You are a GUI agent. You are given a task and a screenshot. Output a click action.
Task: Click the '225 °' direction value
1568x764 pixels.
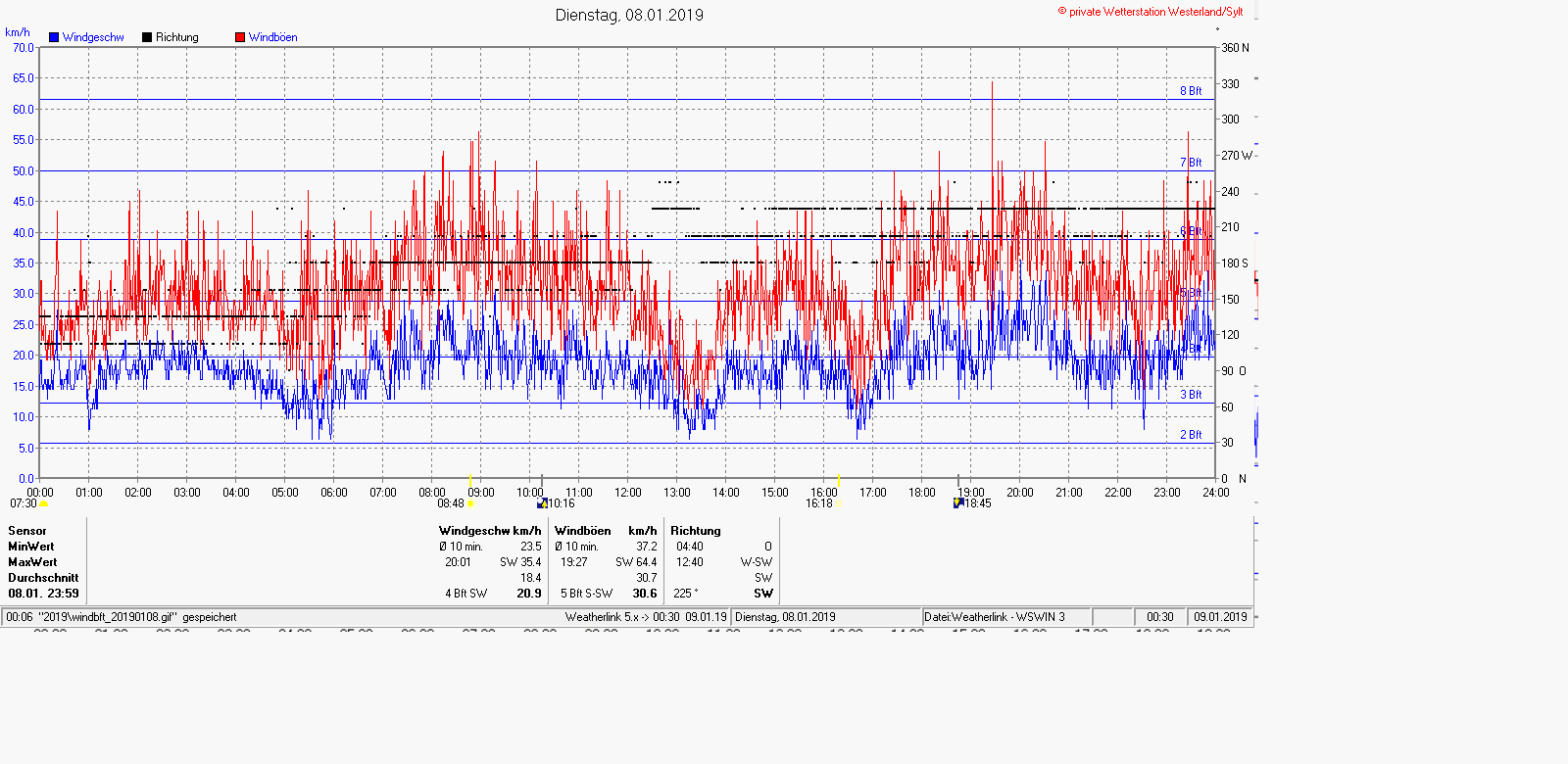click(x=686, y=594)
